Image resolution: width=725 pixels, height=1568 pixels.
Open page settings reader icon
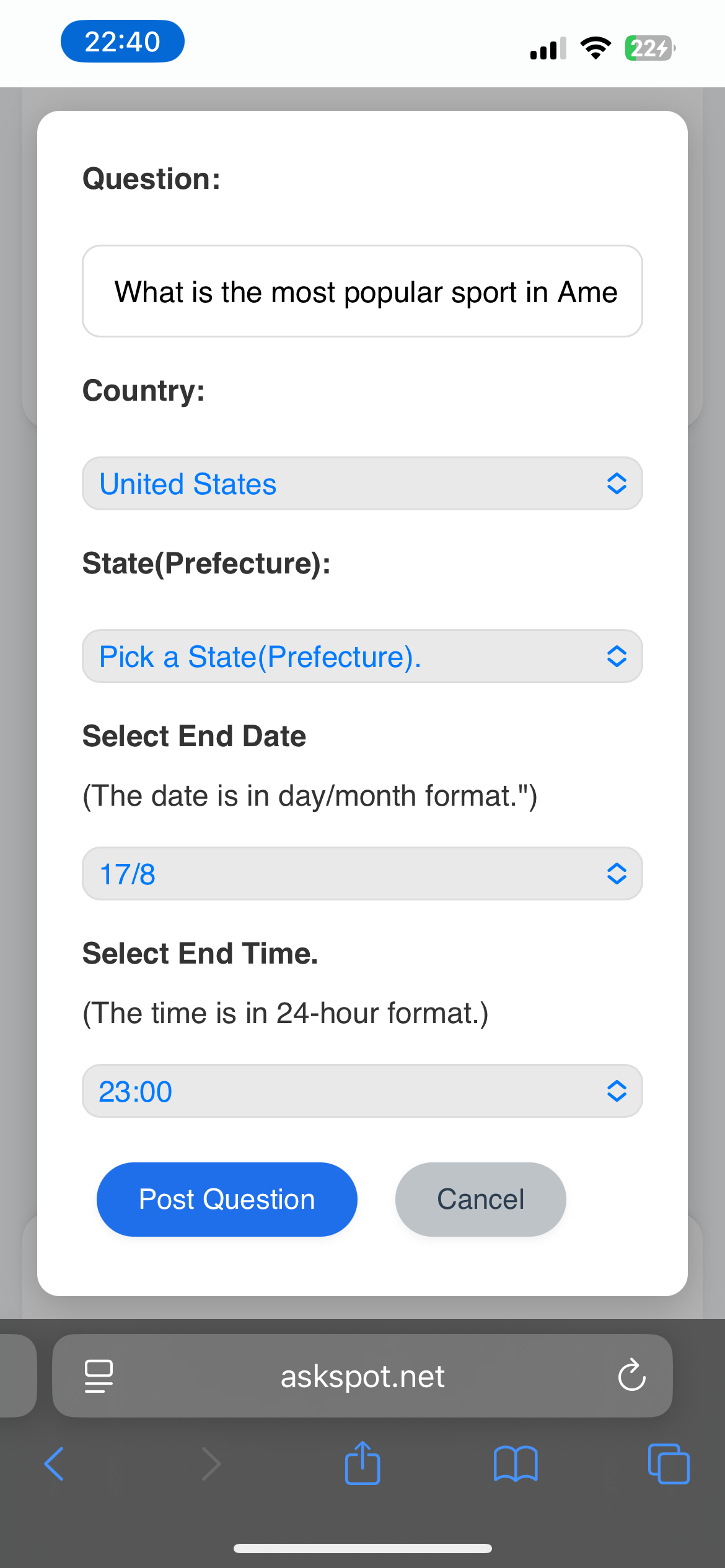tap(99, 1376)
